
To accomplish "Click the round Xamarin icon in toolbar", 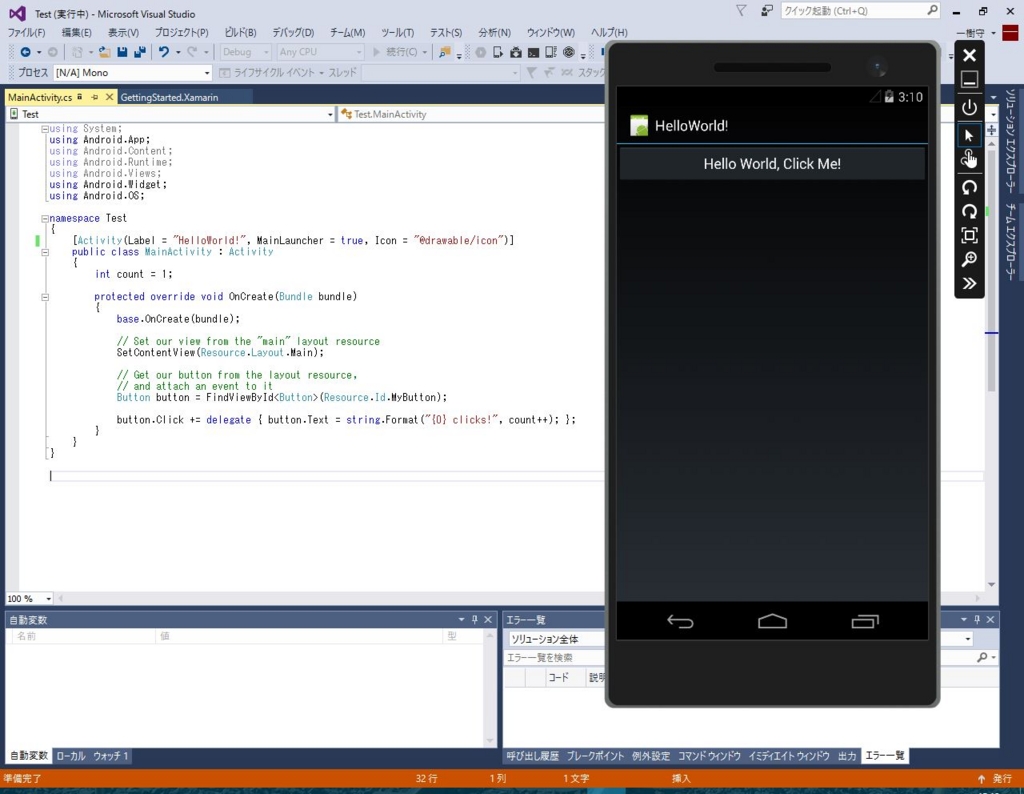I will (569, 52).
